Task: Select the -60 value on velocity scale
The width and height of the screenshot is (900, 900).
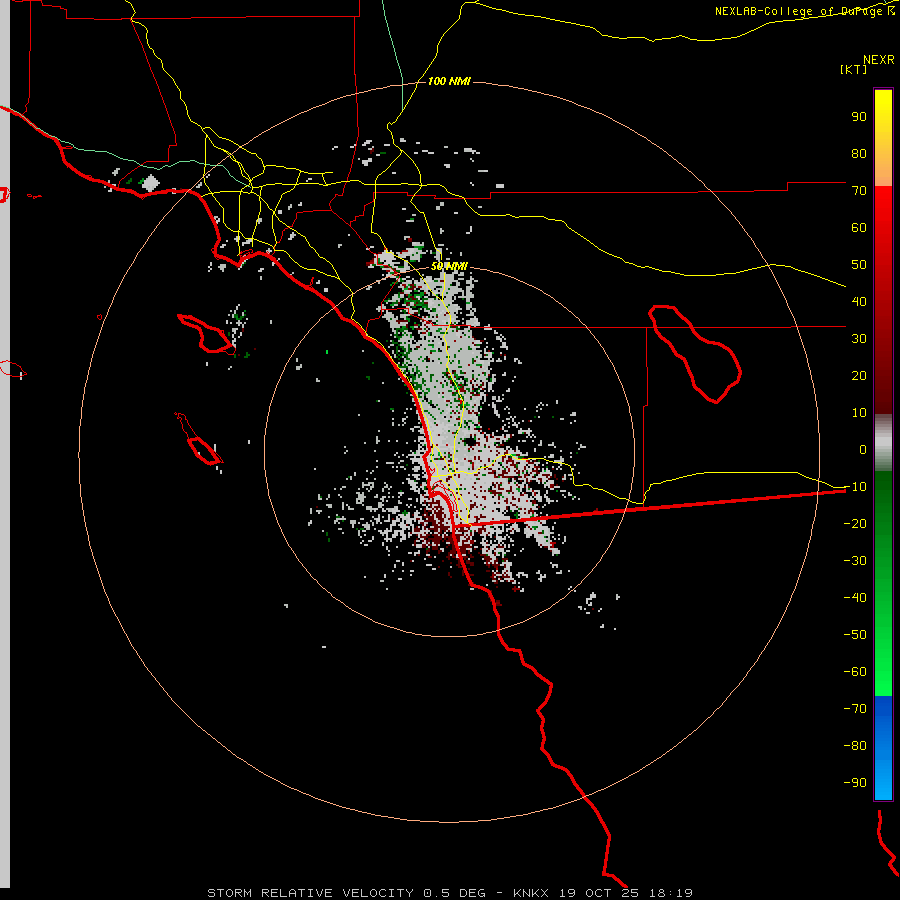Action: [855, 672]
